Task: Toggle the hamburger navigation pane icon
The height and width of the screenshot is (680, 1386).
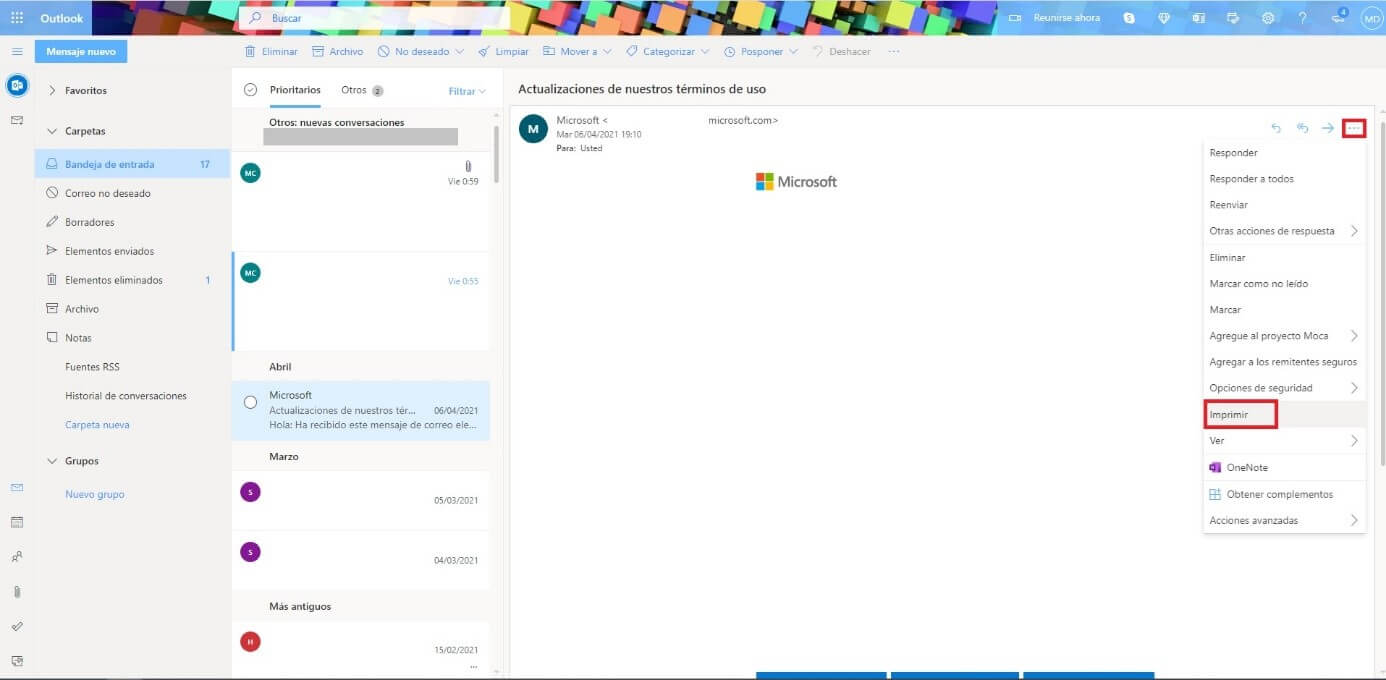Action: [17, 51]
